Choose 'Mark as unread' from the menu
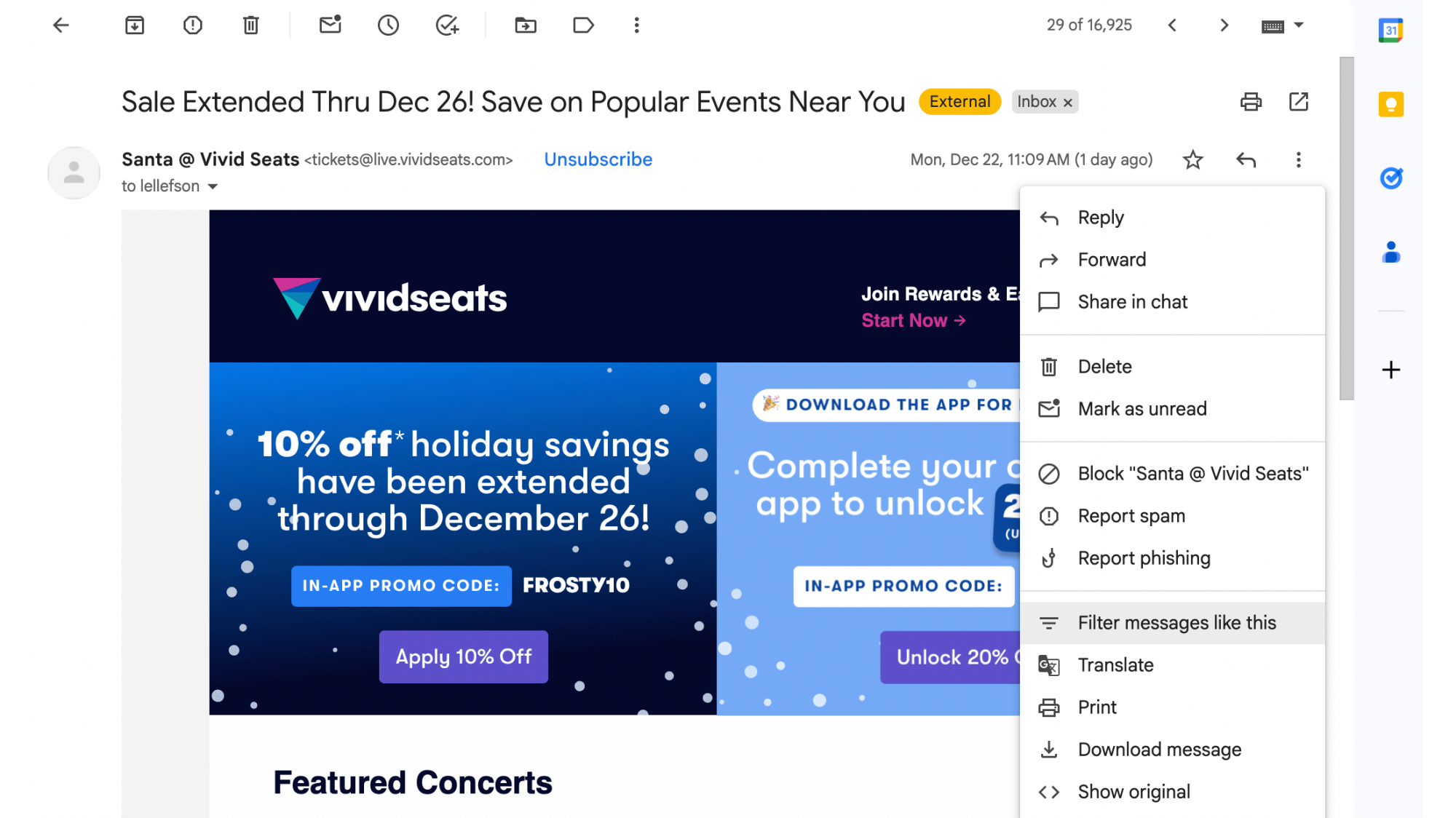The width and height of the screenshot is (1456, 818). 1142,409
